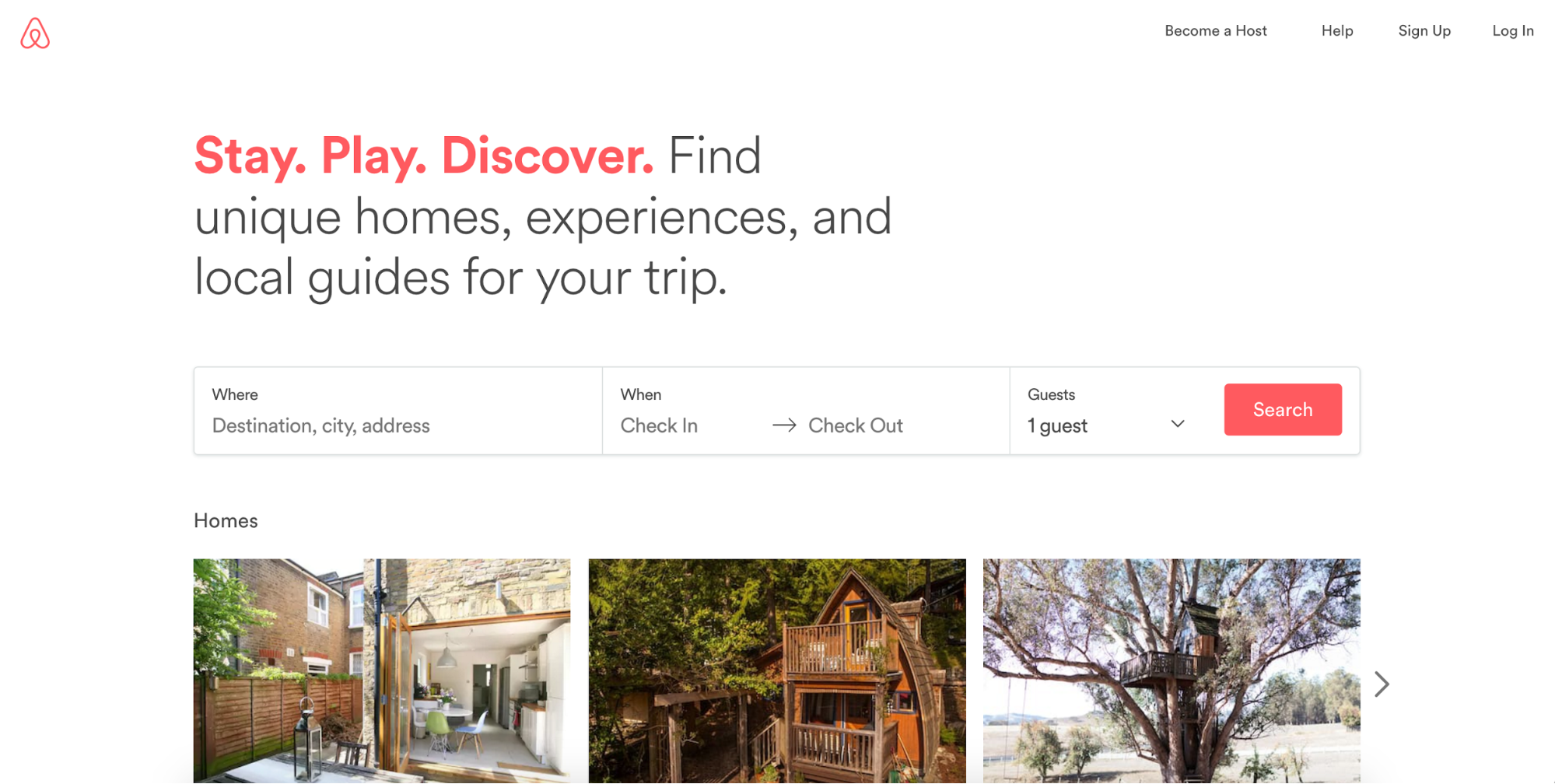Image resolution: width=1555 pixels, height=784 pixels.
Task: Click the Log In link
Action: [x=1513, y=31]
